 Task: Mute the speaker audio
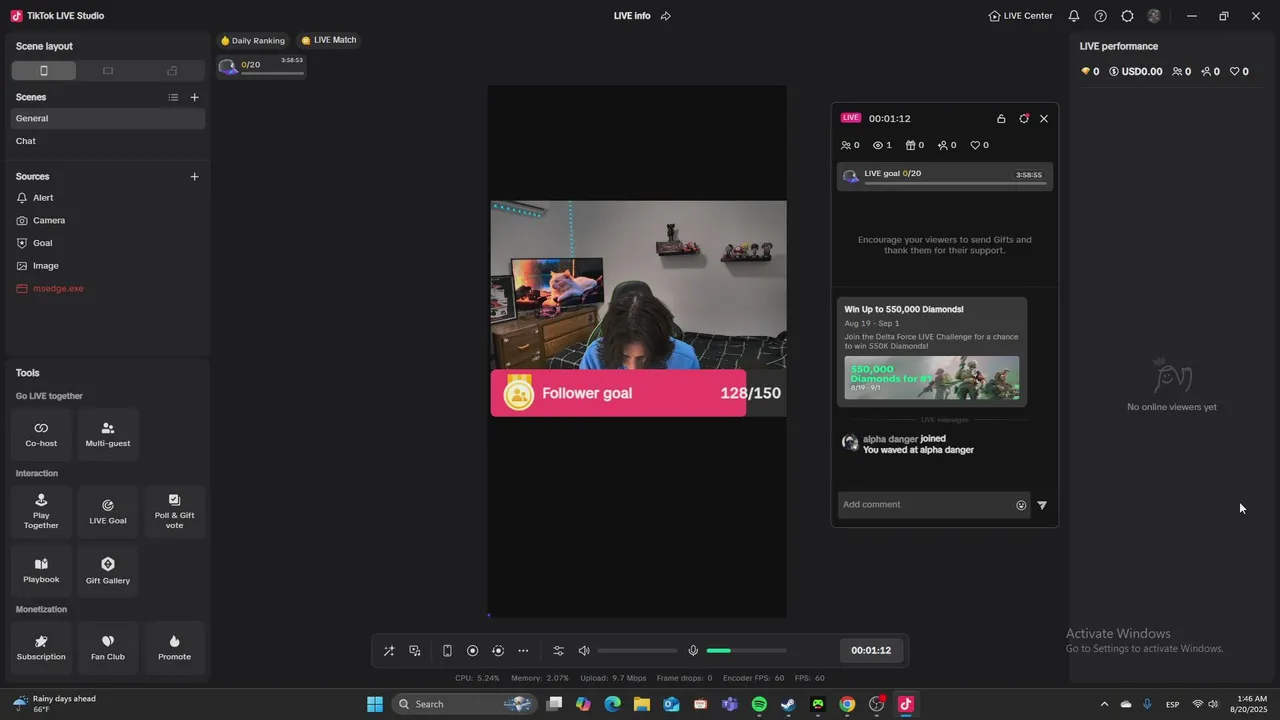(584, 651)
